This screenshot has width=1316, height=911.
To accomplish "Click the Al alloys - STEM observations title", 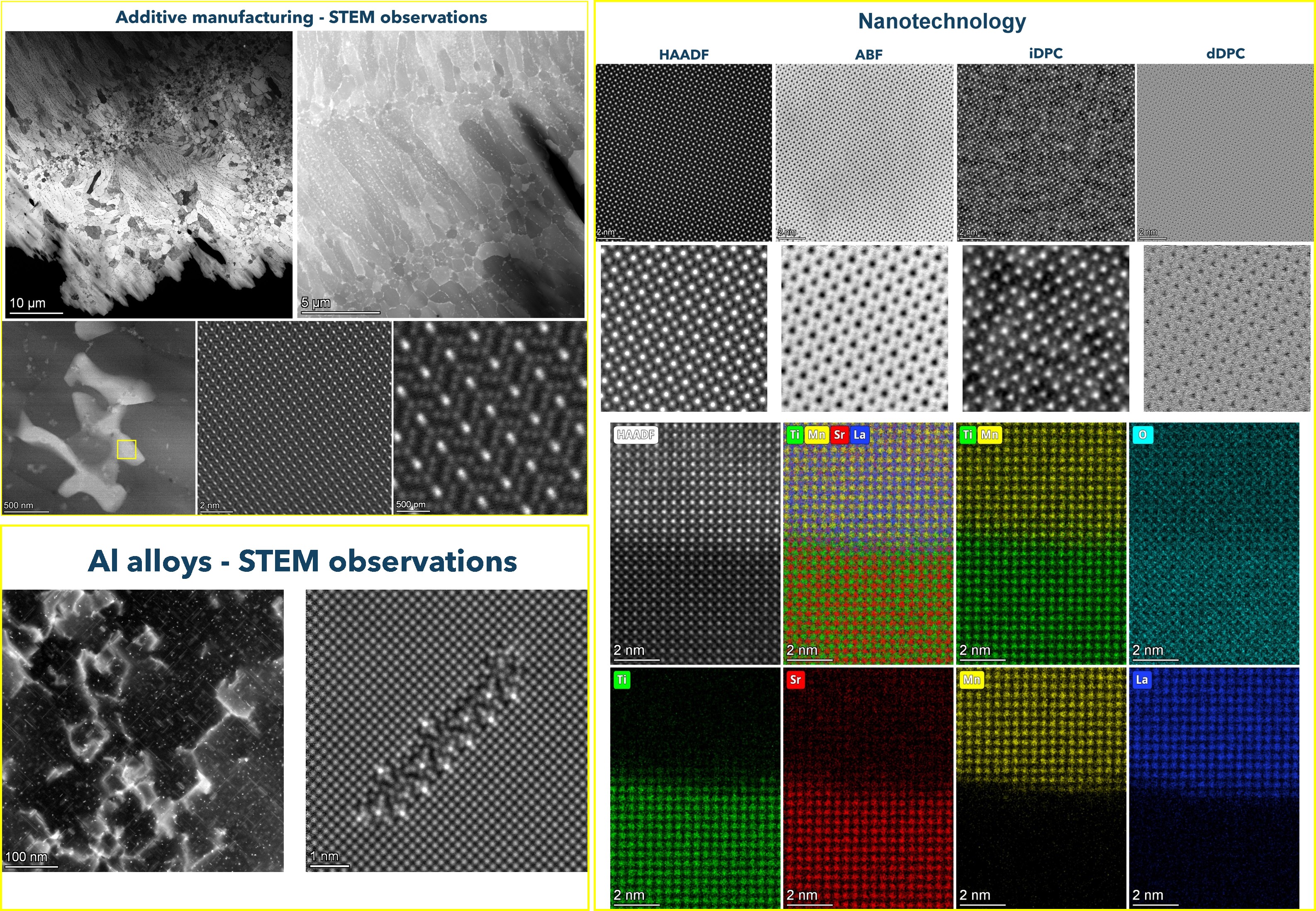I will (x=302, y=561).
